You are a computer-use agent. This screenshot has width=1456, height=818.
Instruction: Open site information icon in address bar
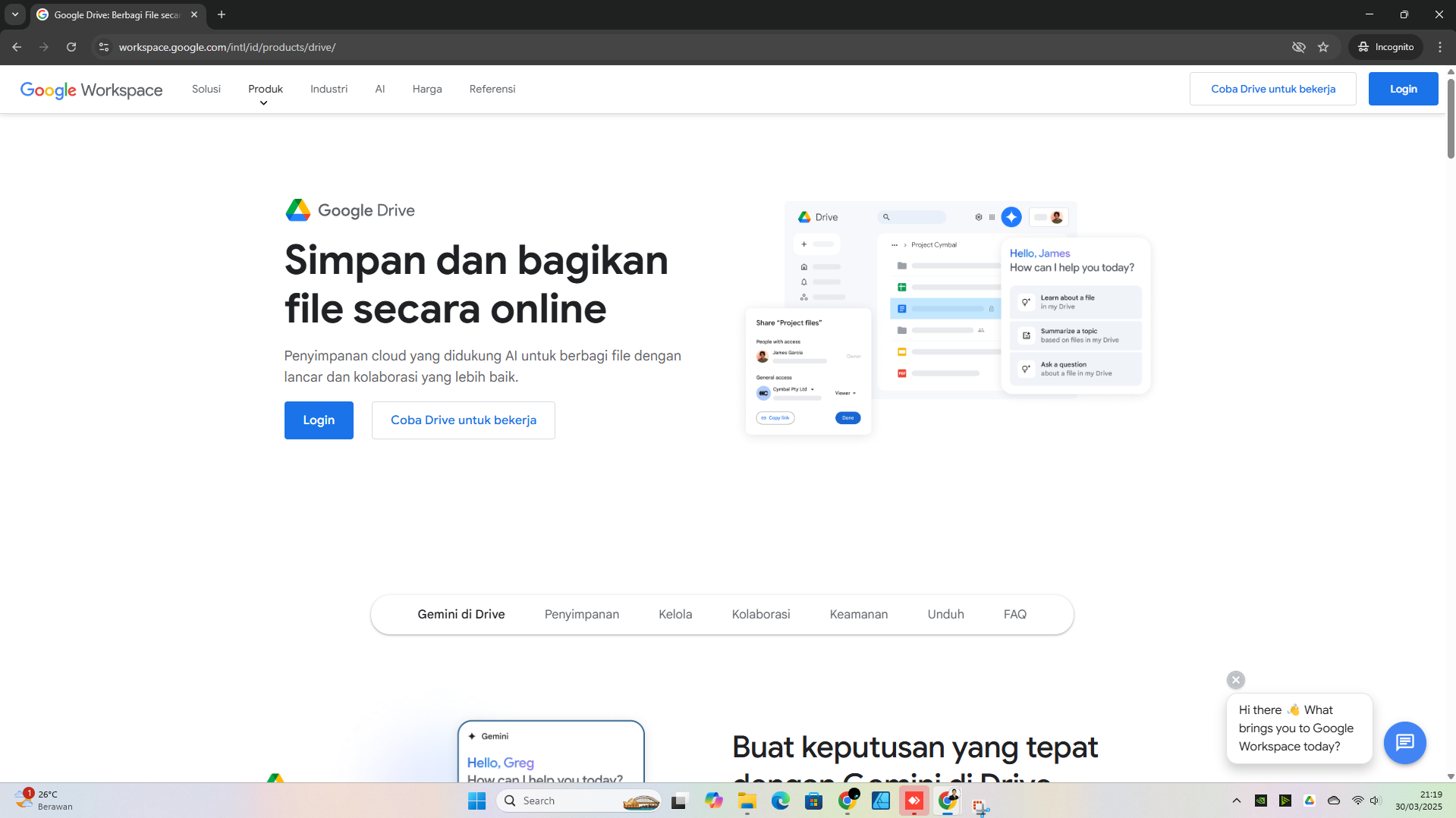click(104, 47)
